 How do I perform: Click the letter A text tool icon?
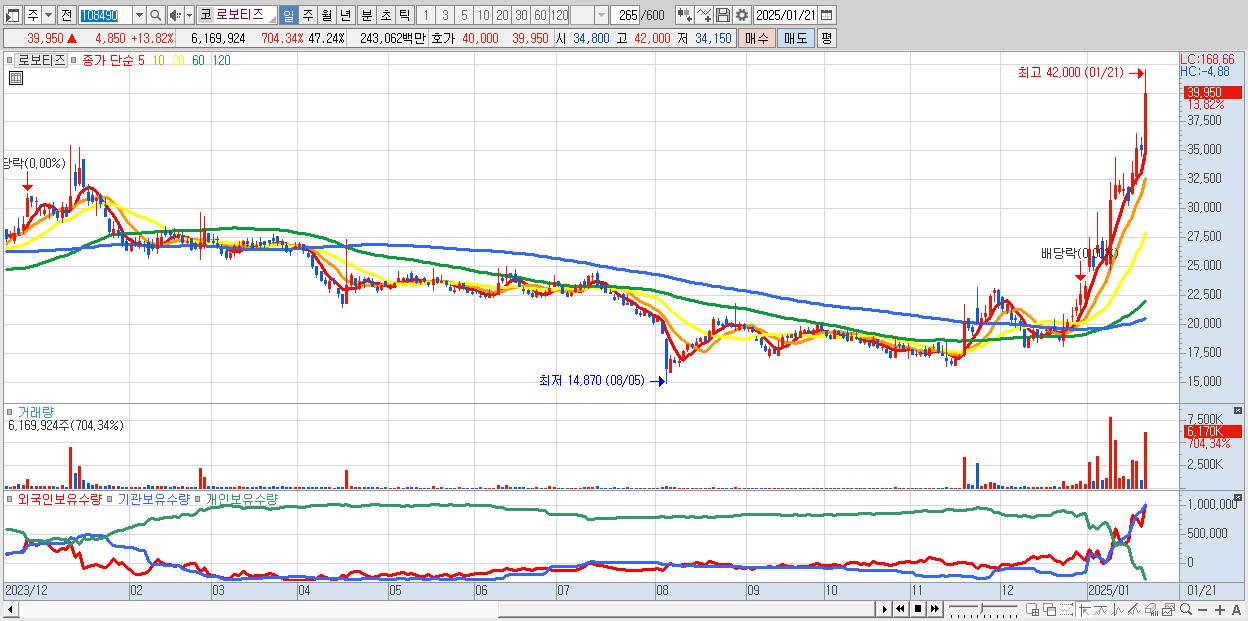[x=1236, y=610]
